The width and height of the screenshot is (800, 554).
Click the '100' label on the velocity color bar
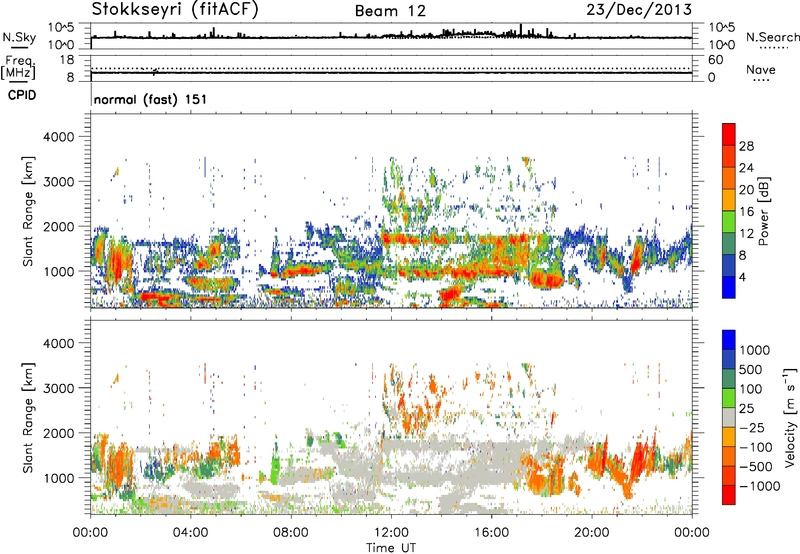click(750, 389)
